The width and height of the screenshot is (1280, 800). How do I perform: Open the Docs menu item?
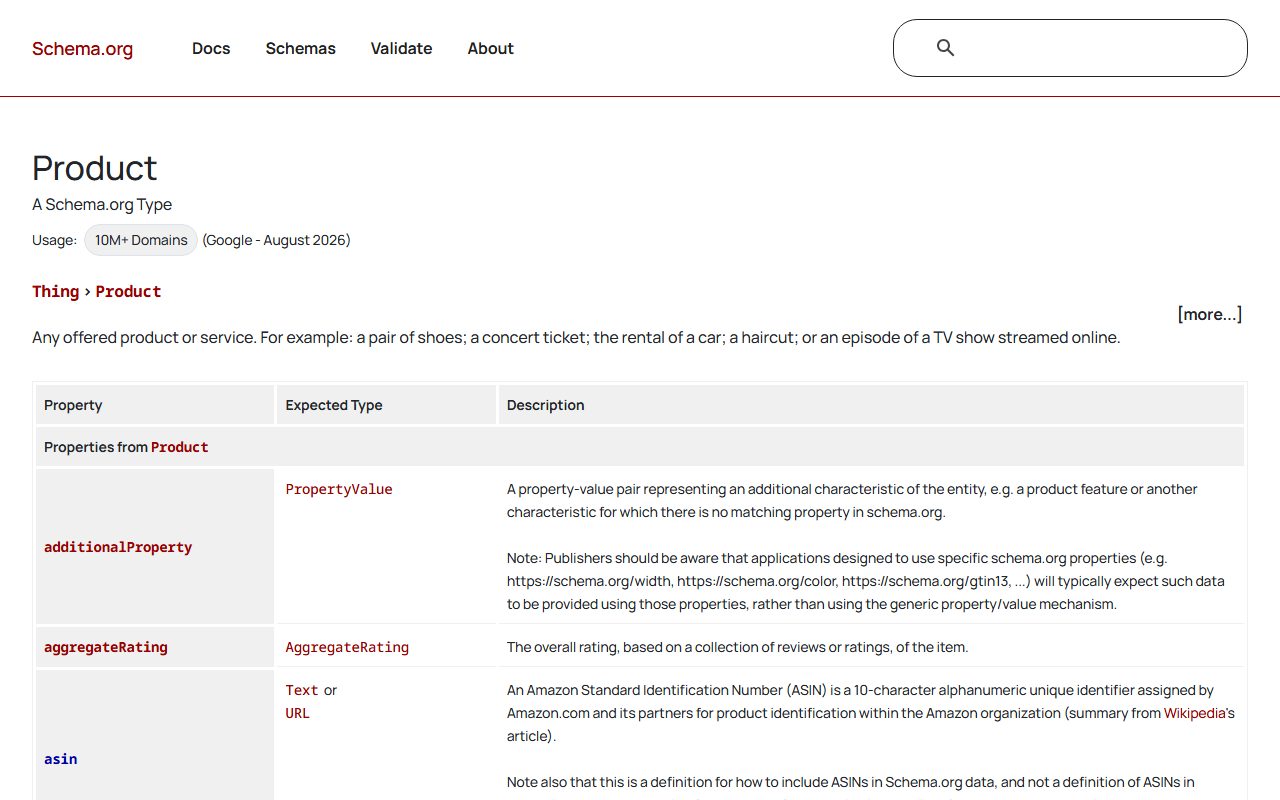(211, 48)
